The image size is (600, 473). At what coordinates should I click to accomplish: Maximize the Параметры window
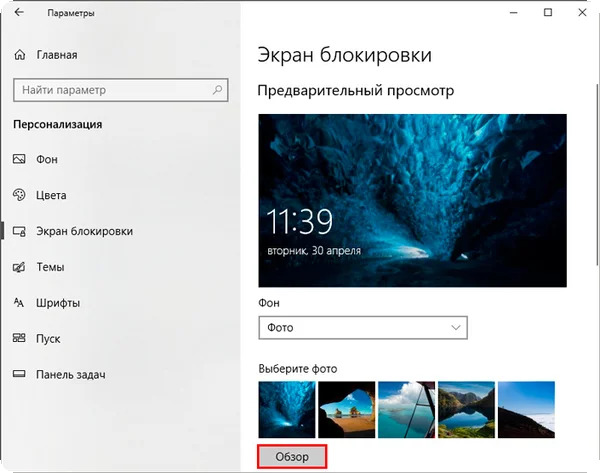click(548, 13)
